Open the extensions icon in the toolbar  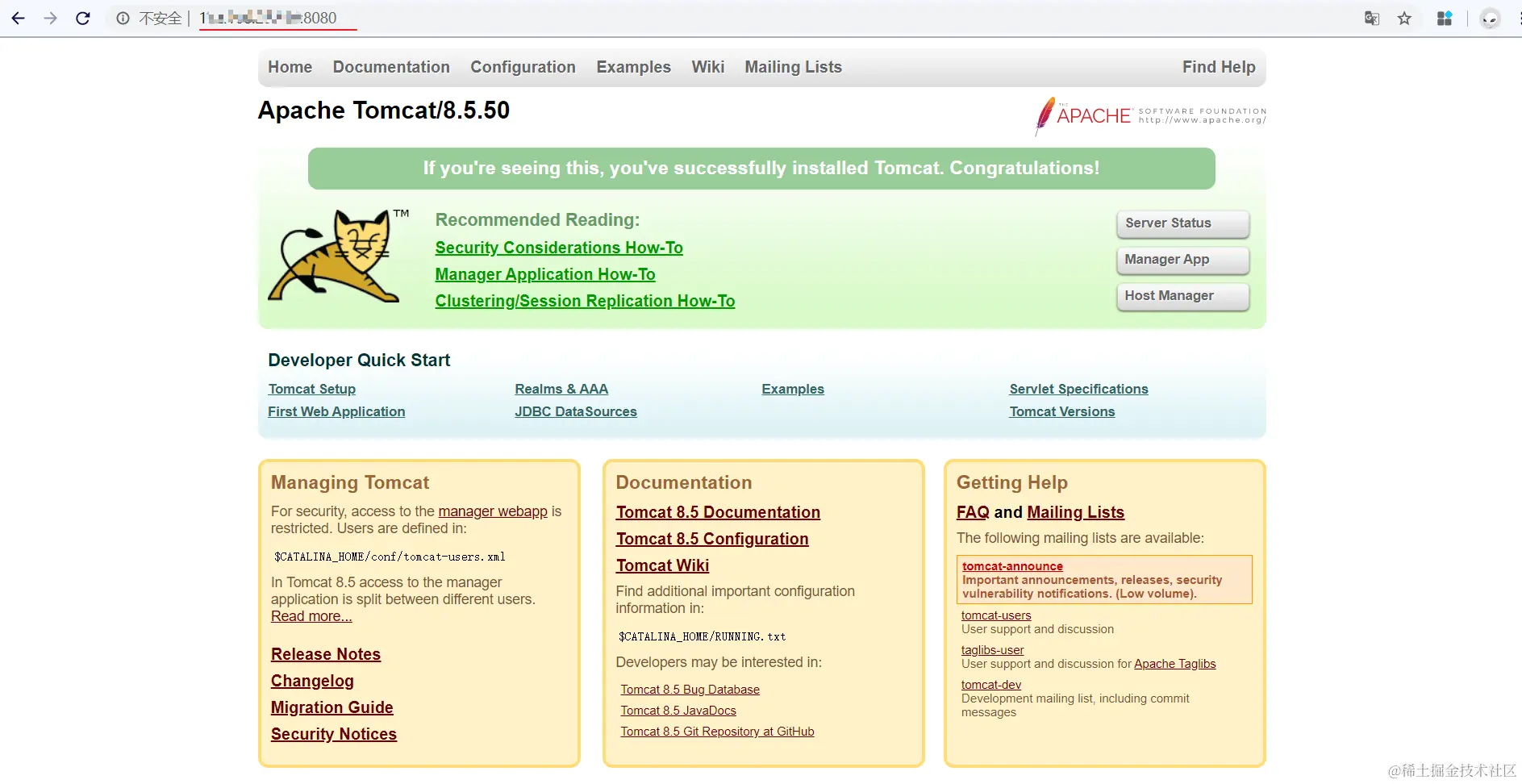click(x=1445, y=18)
